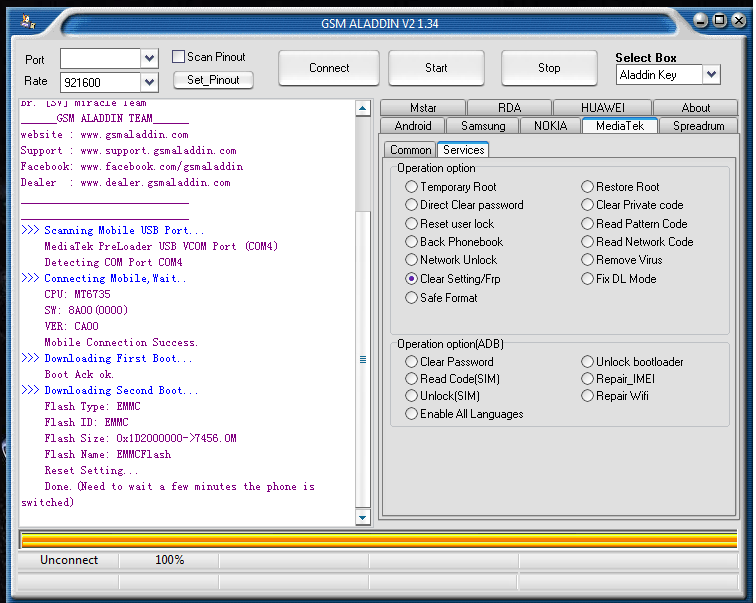Open the Spreadrum tab
The height and width of the screenshot is (603, 756).
[x=698, y=126]
